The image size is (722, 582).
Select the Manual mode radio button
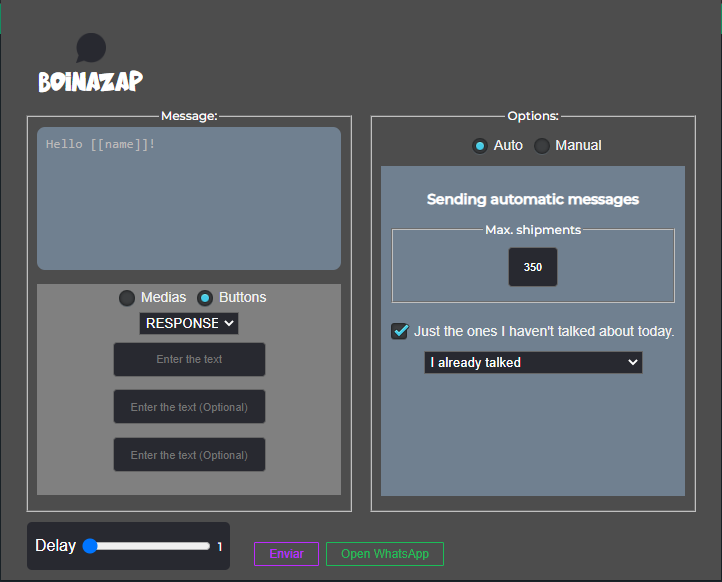[x=542, y=146]
